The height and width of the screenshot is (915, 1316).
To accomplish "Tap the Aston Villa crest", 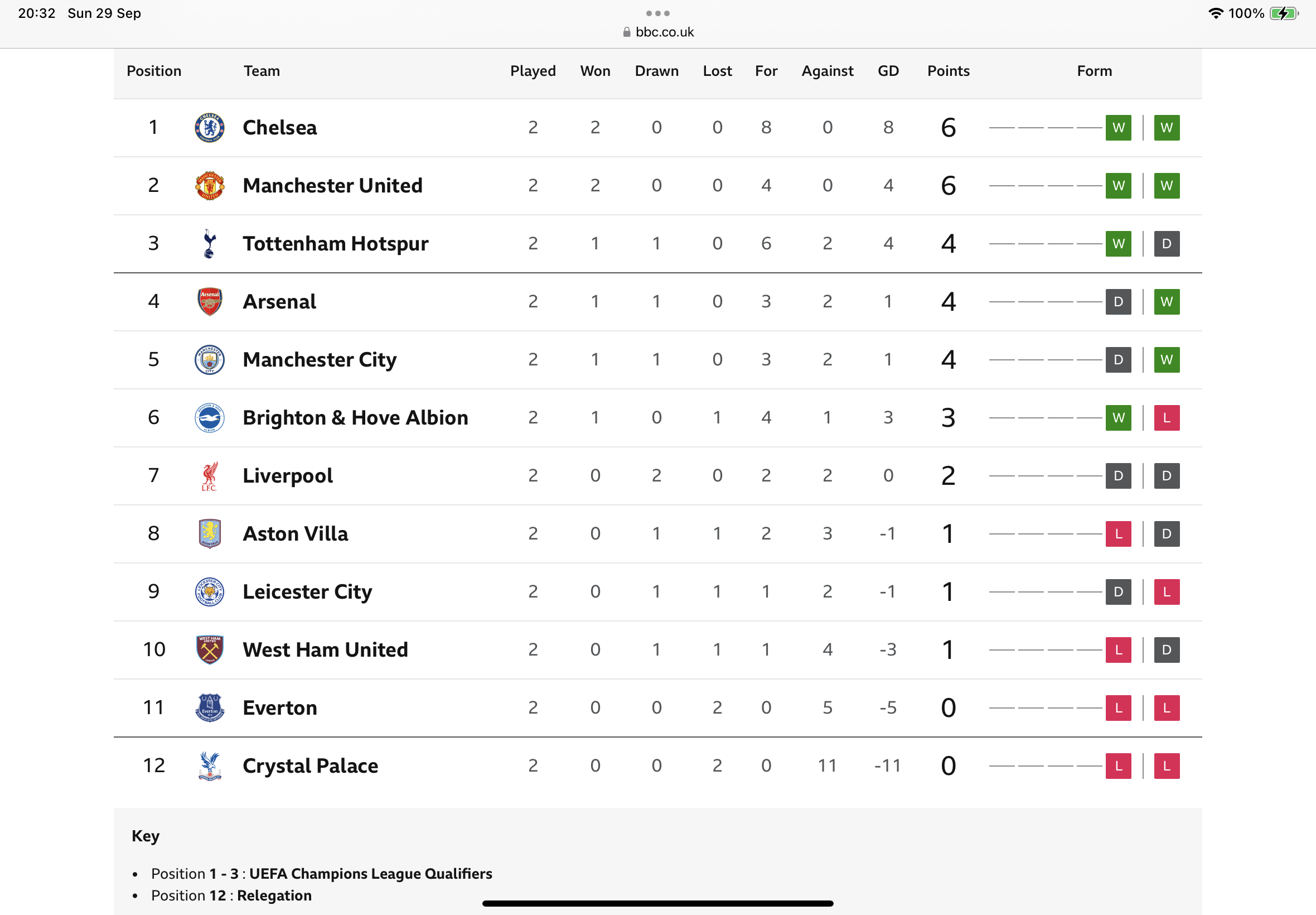I will tap(210, 534).
